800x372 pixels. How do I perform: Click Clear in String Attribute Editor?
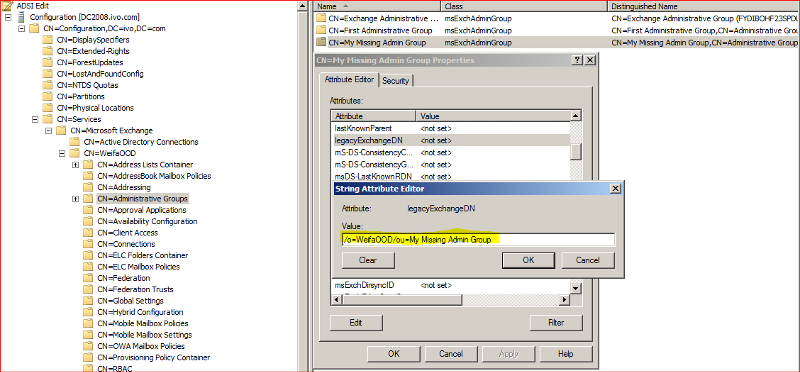click(x=368, y=260)
